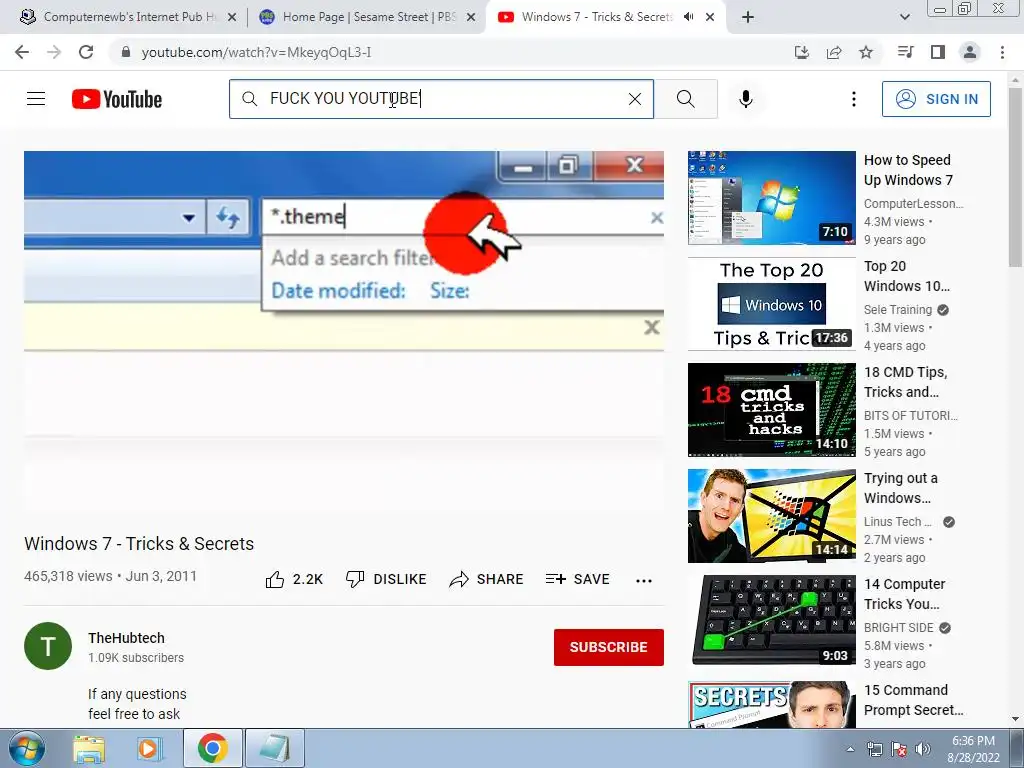This screenshot has height=768, width=1024.
Task: Open Chrome profile avatar menu
Action: pos(970,52)
